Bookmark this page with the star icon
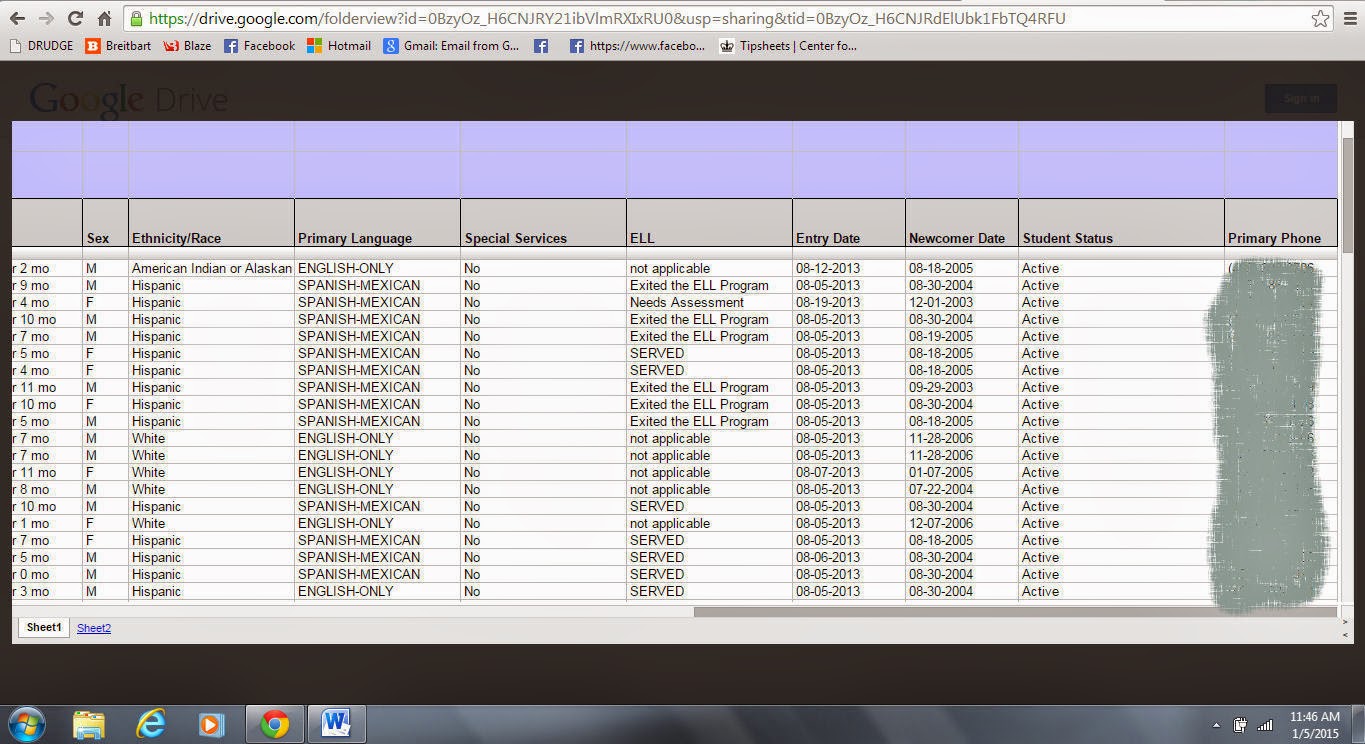1365x744 pixels. click(x=1320, y=18)
